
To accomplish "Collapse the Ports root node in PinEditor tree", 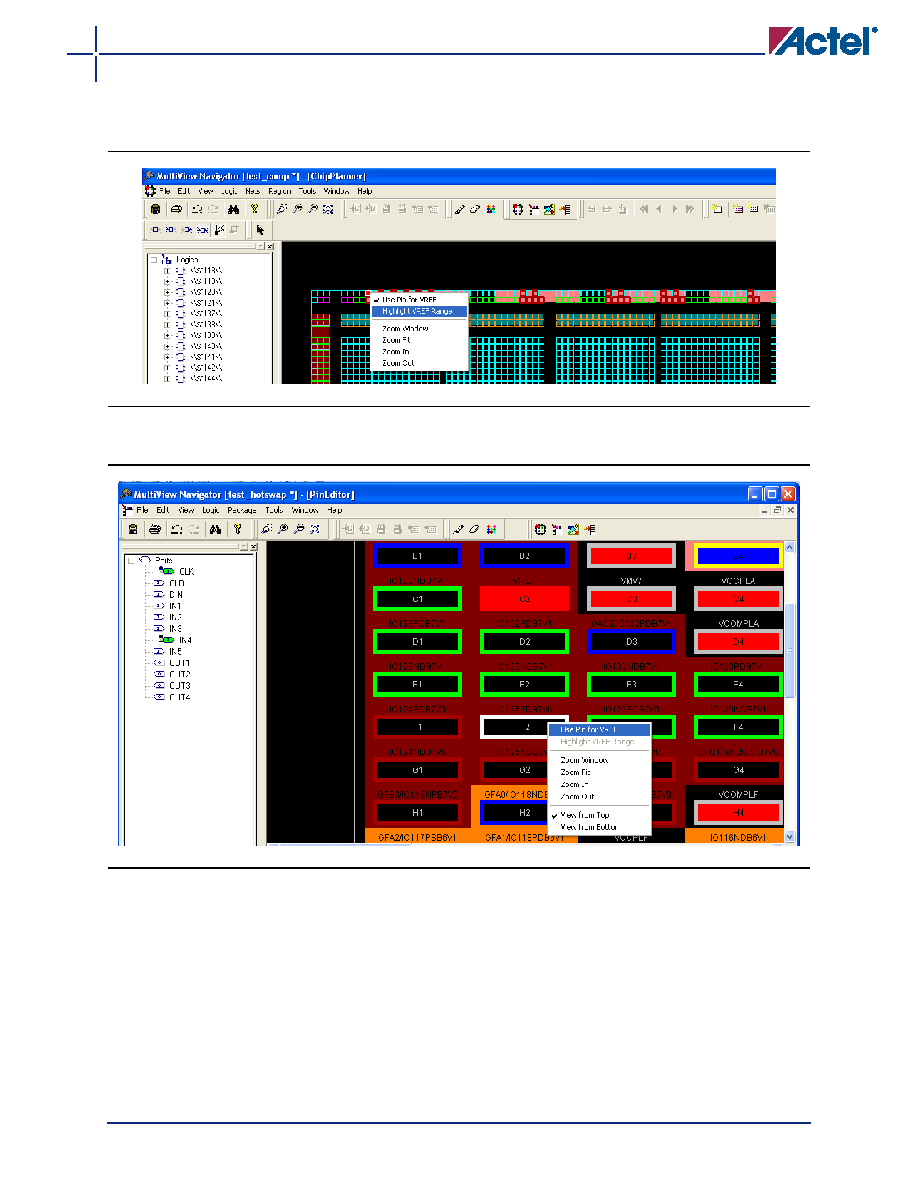I will pyautogui.click(x=131, y=561).
